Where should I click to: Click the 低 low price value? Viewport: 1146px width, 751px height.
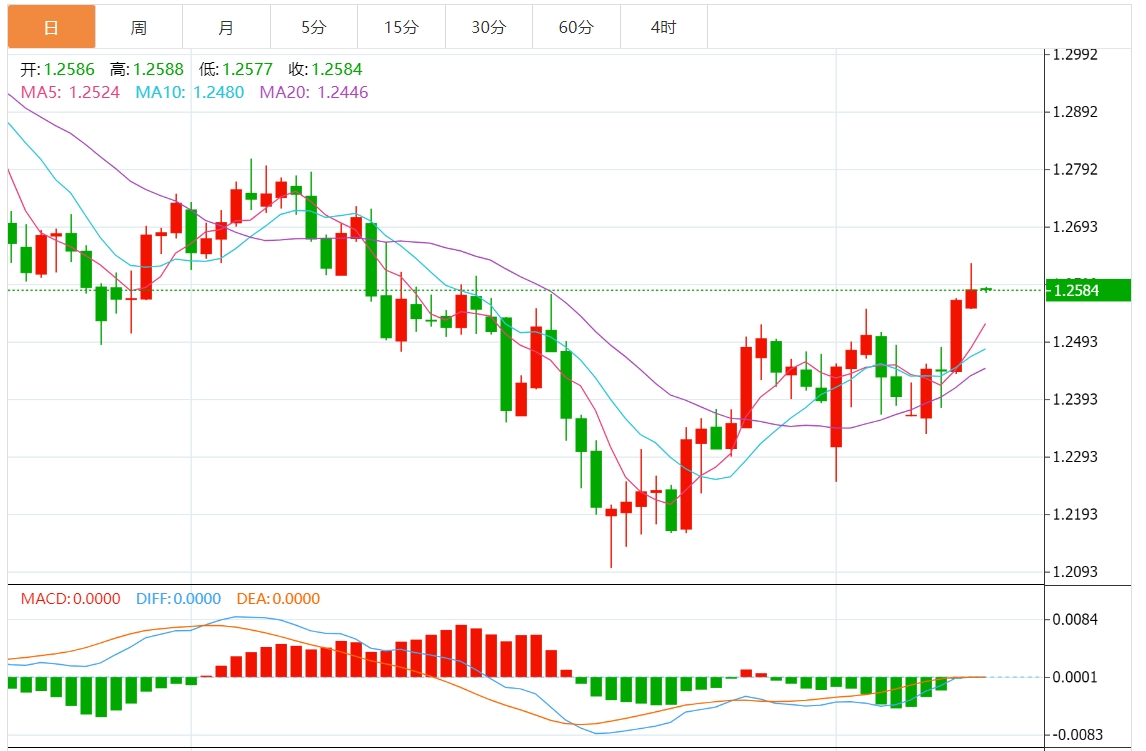point(248,69)
